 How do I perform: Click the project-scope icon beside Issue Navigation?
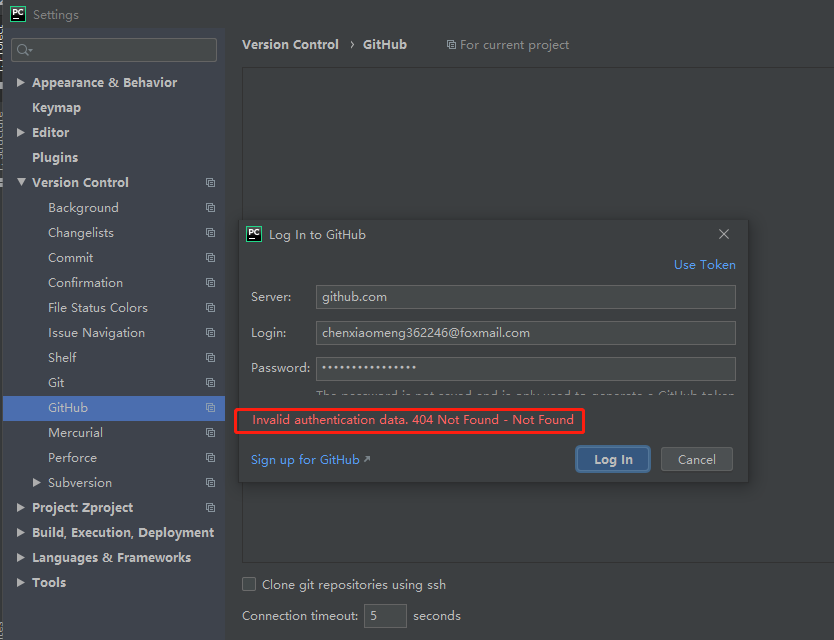click(211, 333)
